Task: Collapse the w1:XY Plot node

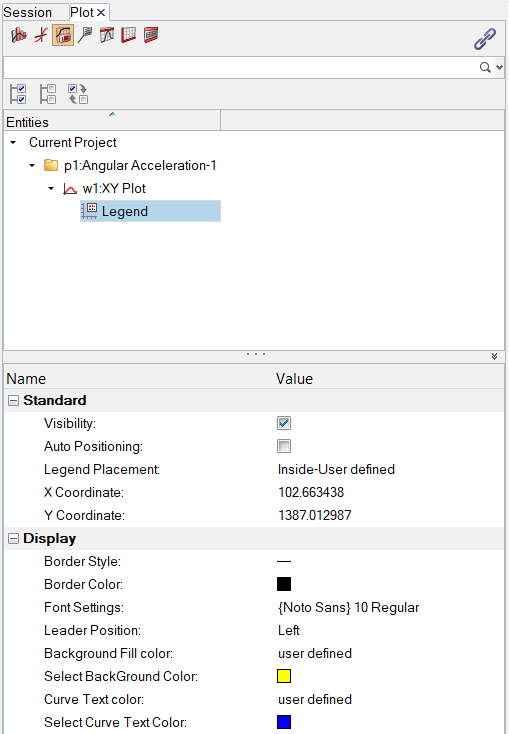Action: (51, 188)
